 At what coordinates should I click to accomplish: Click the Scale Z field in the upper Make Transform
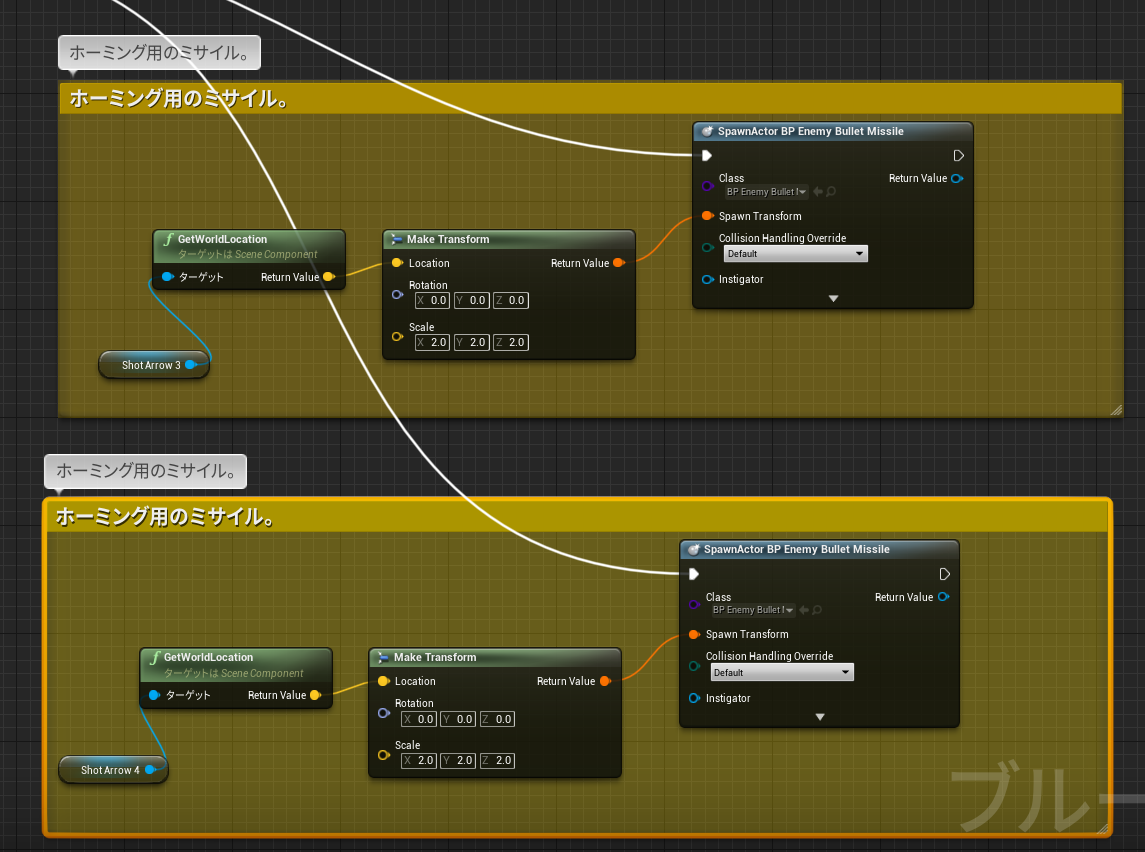click(510, 342)
